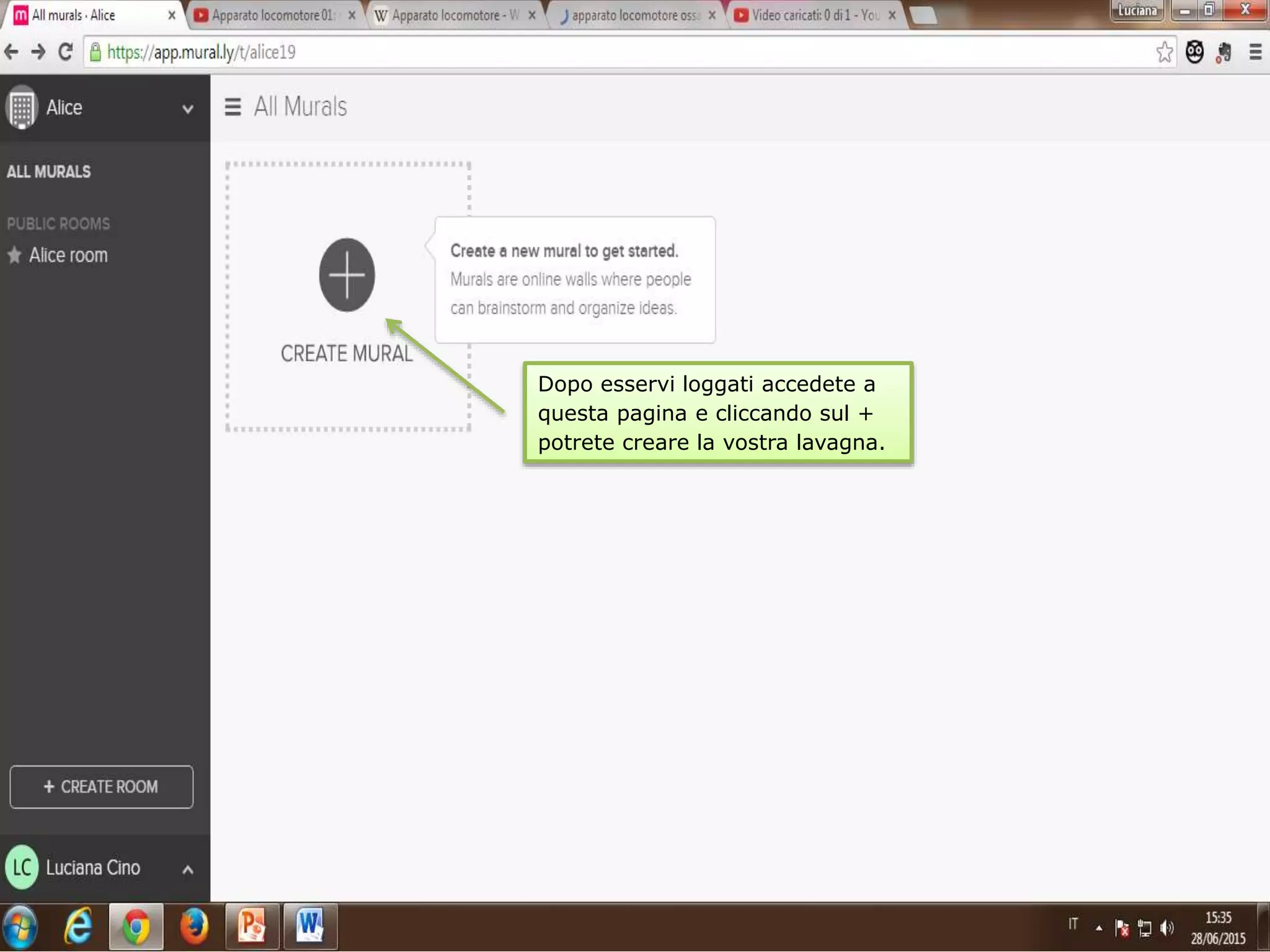Viewport: 1270px width, 952px height.
Task: Open the hamburger menu beside All Murals
Action: tap(233, 107)
